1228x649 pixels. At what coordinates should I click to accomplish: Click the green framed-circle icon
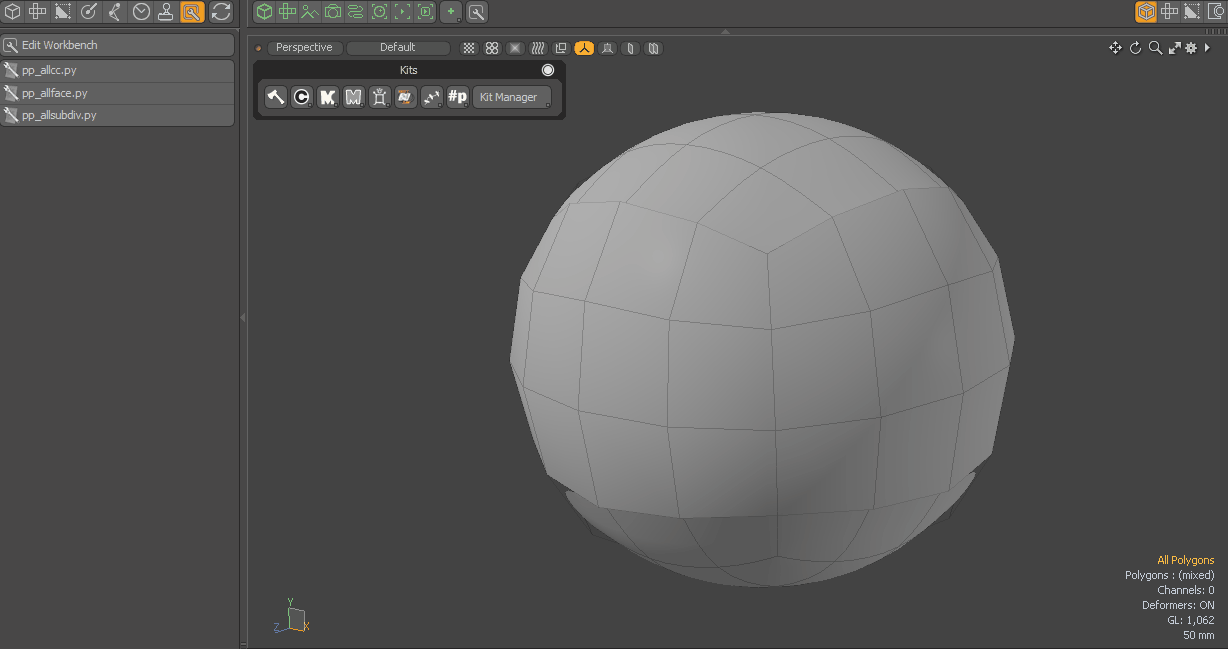click(379, 12)
